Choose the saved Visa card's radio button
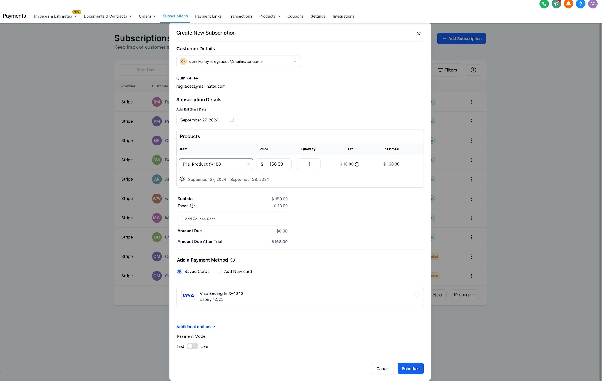Screen dimensions: 602x381 coord(416,295)
